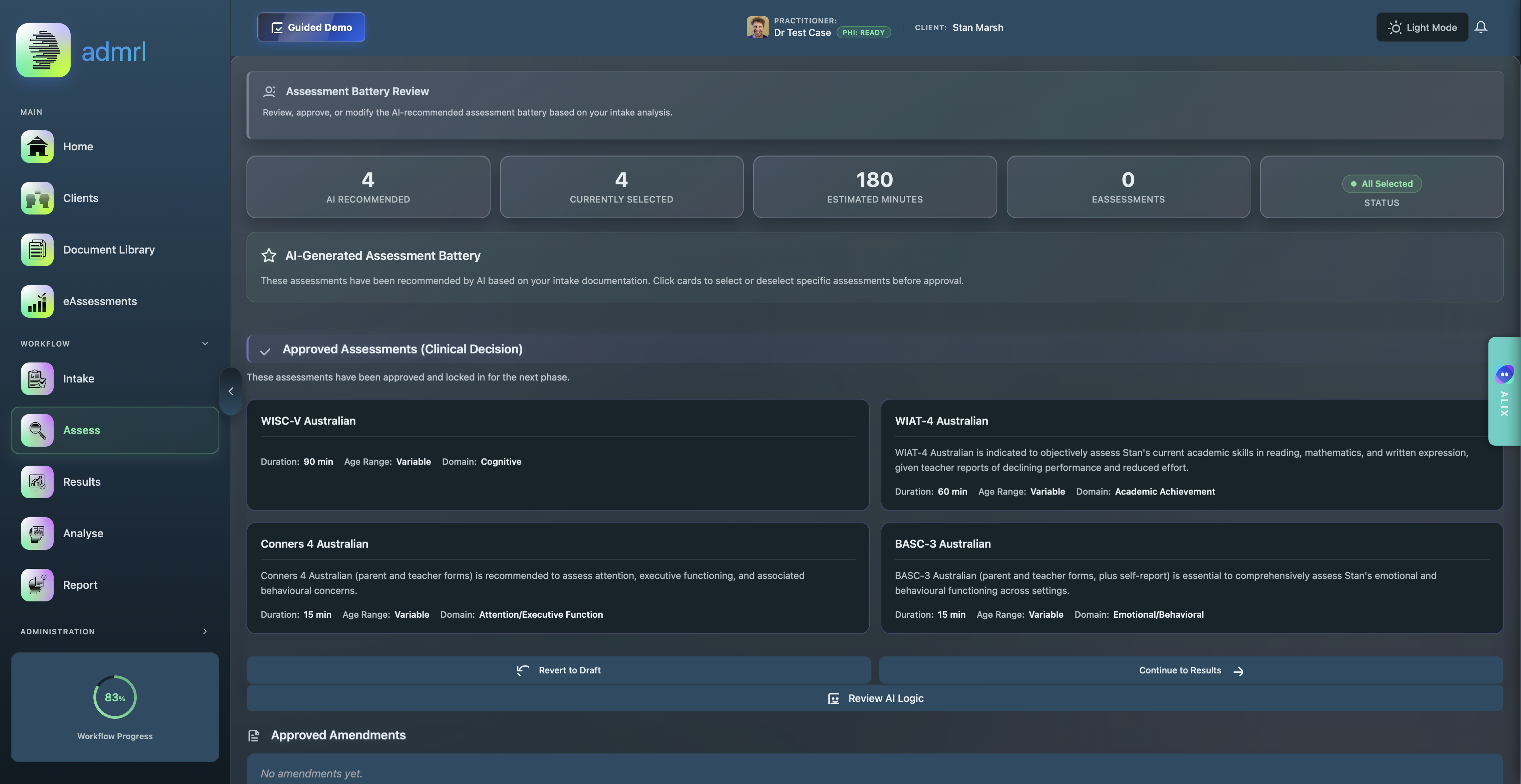Viewport: 1521px width, 784px height.
Task: Expand the Administration section
Action: tap(205, 631)
